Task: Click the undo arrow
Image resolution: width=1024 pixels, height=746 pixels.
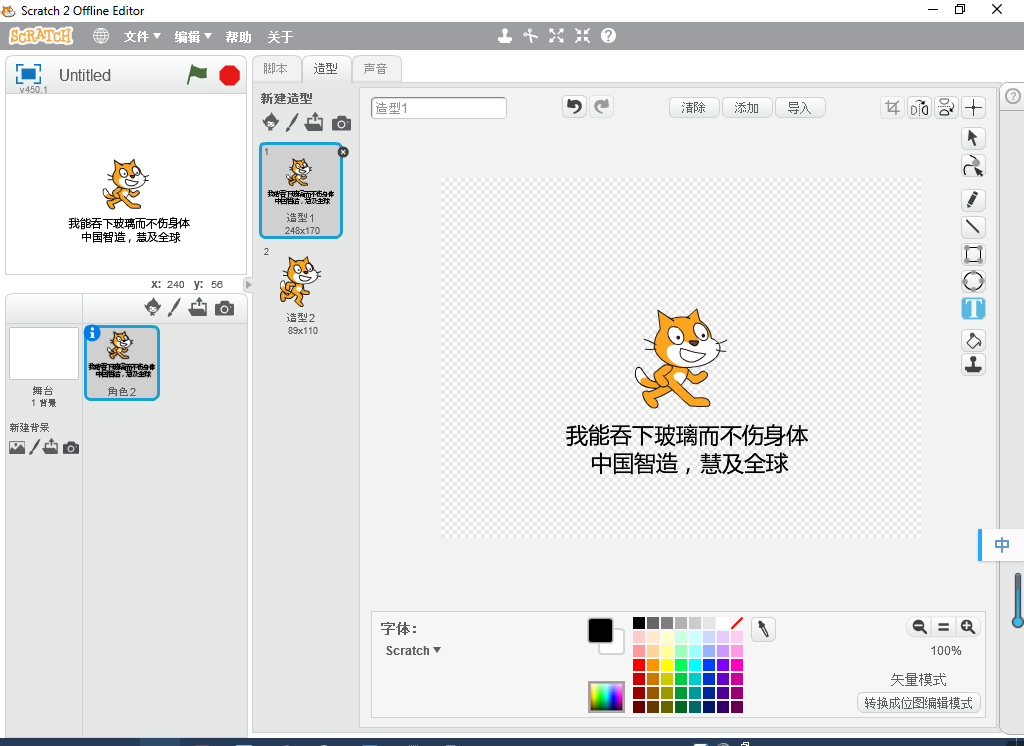Action: [x=574, y=107]
